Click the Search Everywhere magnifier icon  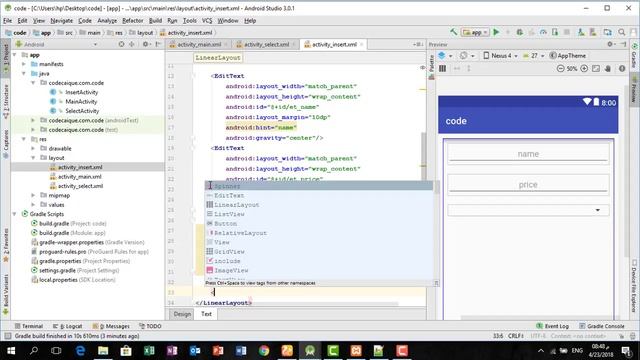tap(622, 32)
